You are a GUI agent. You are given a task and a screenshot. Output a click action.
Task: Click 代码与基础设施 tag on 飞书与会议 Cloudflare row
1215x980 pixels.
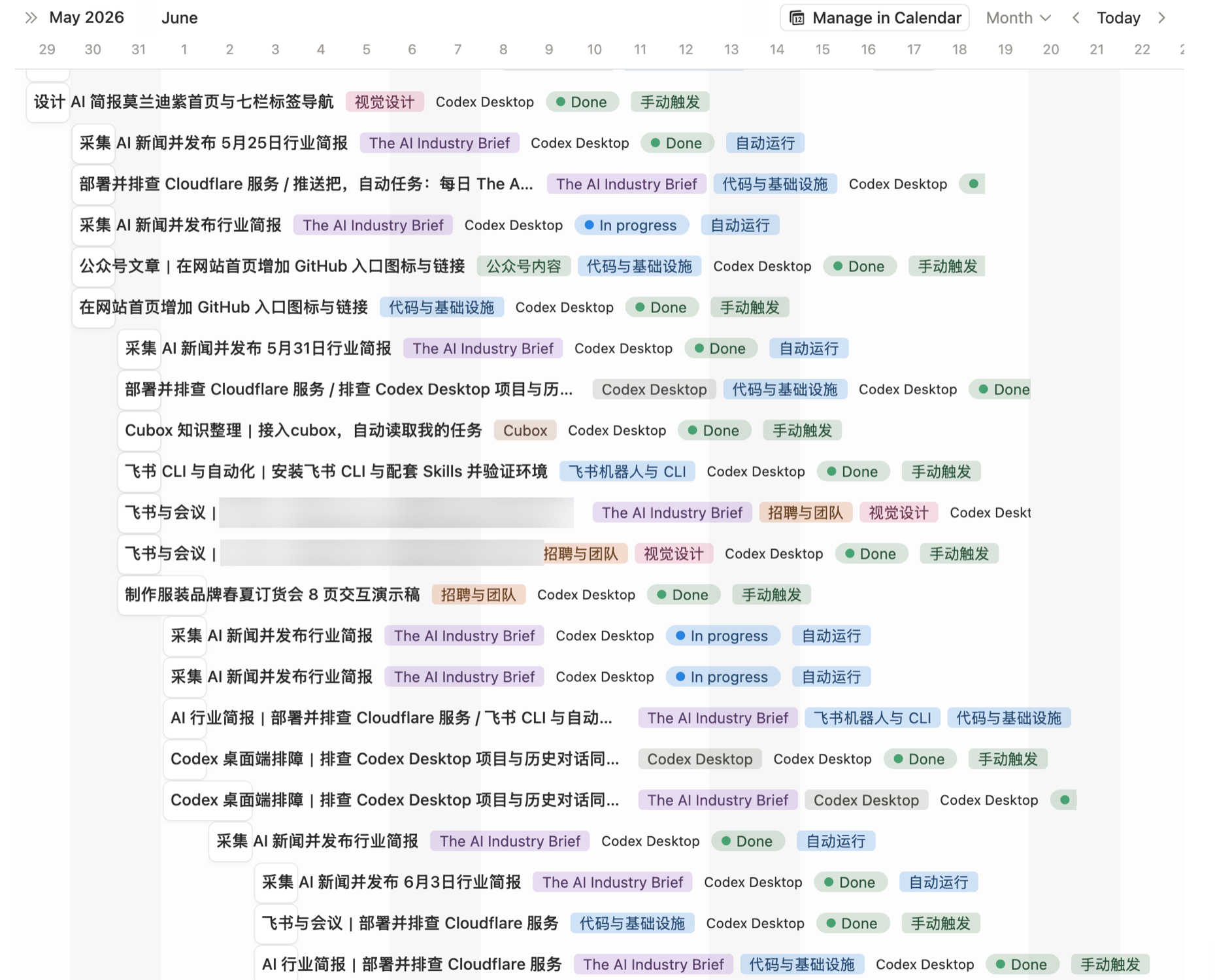pos(632,923)
